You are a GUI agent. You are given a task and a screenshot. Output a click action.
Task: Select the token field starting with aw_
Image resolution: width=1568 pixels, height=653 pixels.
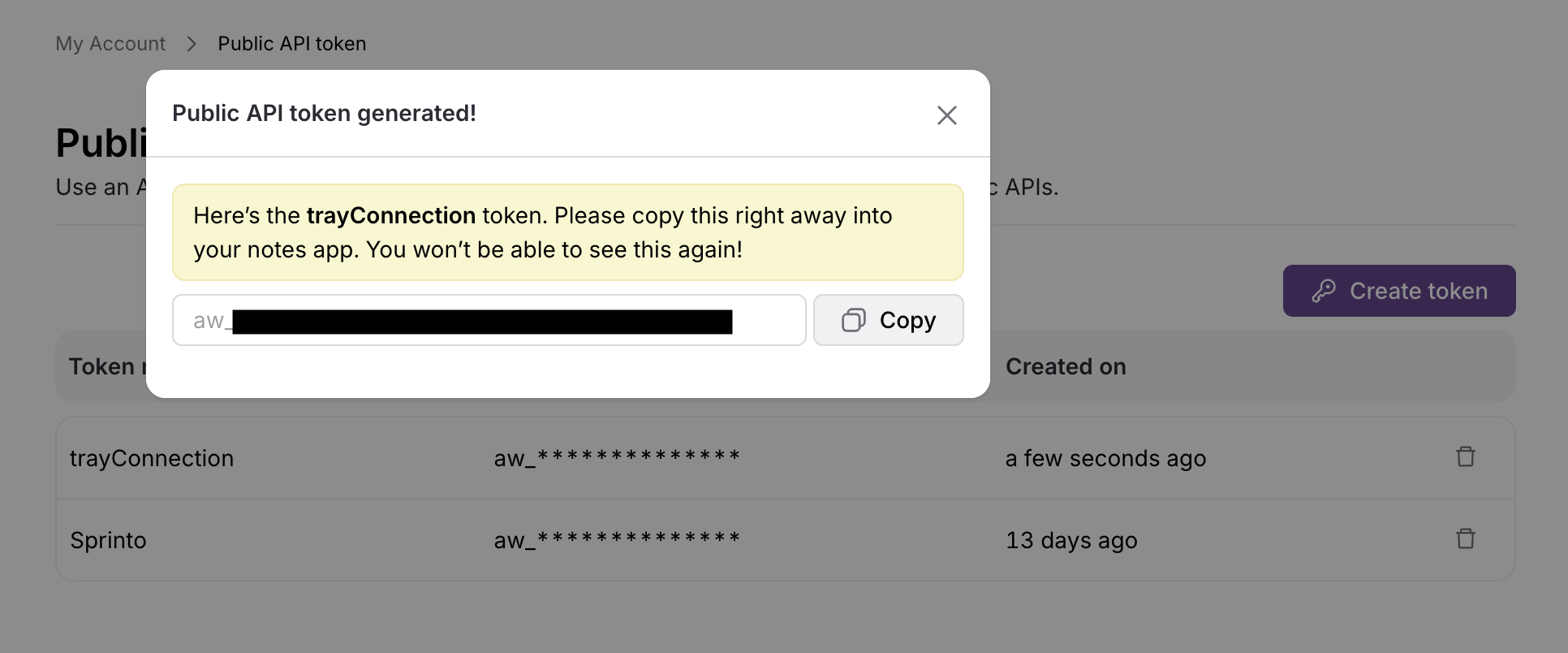click(x=488, y=320)
